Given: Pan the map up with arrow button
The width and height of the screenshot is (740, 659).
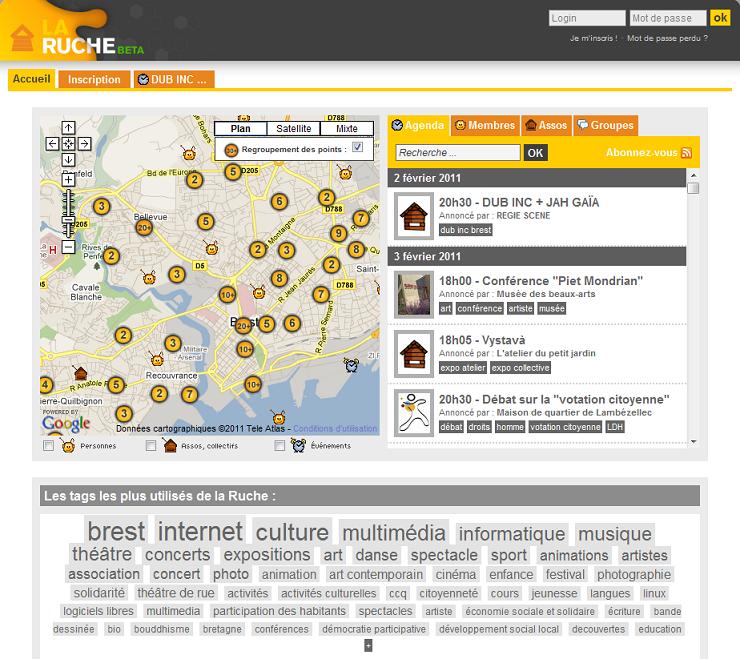Looking at the screenshot, I should [68, 127].
